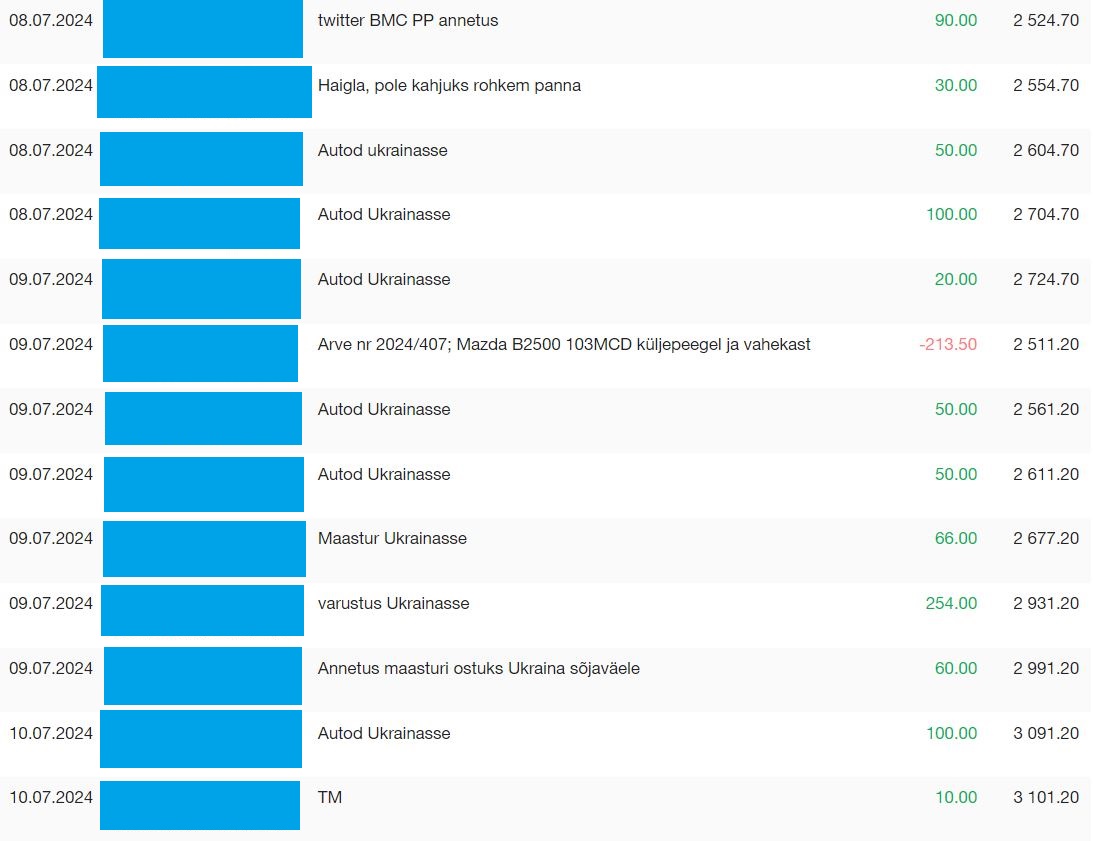Click the balance 3 101.20
This screenshot has width=1093, height=841.
(x=1046, y=797)
